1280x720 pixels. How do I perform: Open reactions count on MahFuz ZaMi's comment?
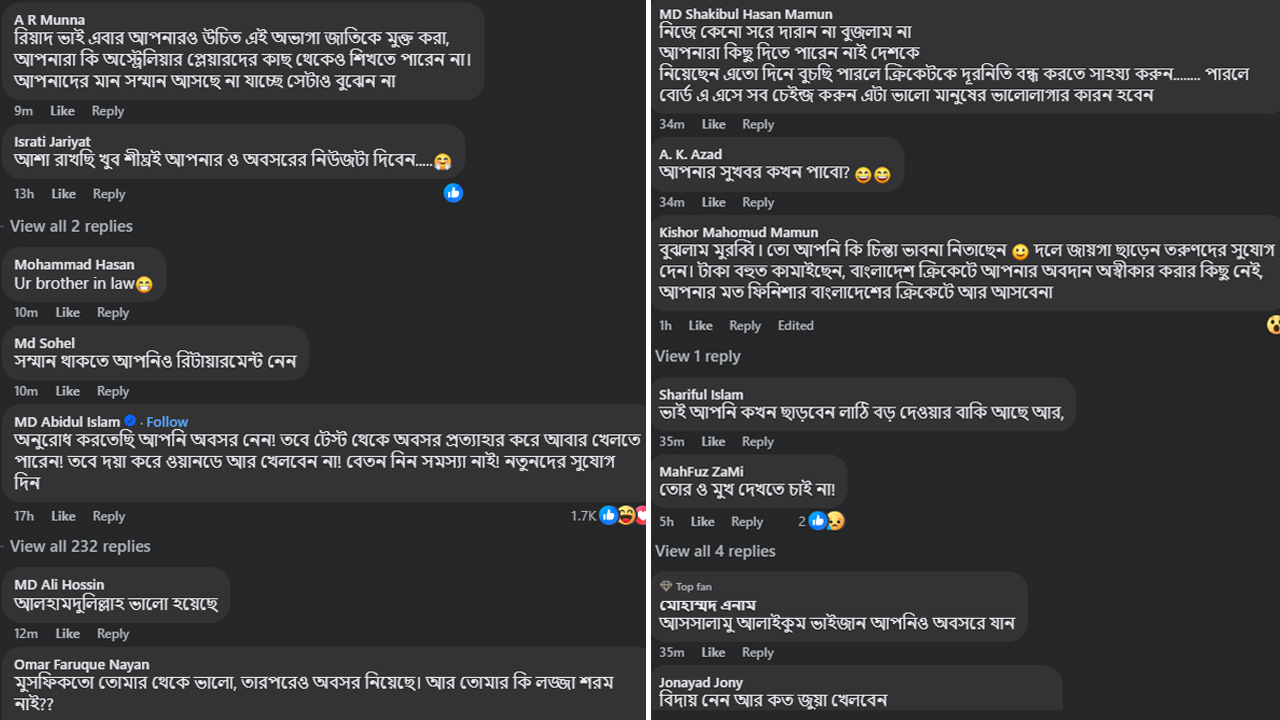802,521
